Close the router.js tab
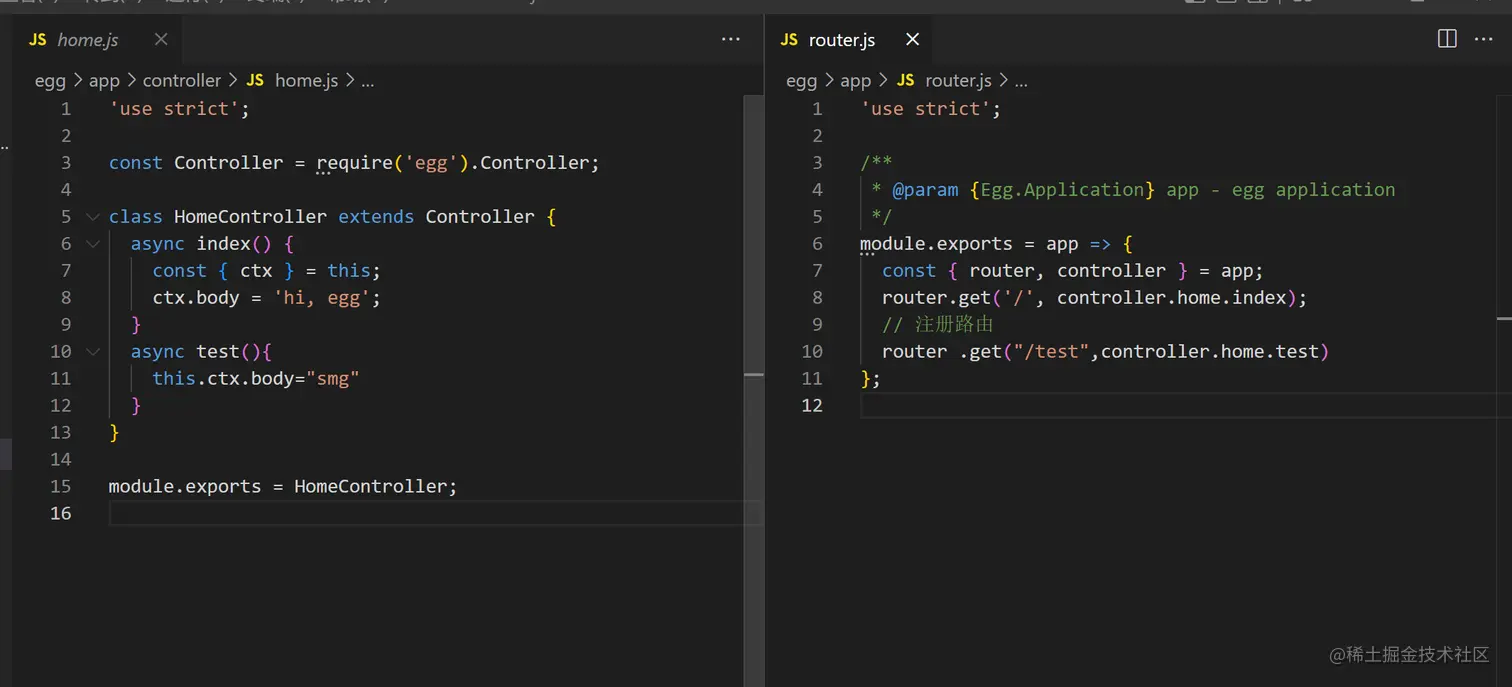 (x=912, y=39)
